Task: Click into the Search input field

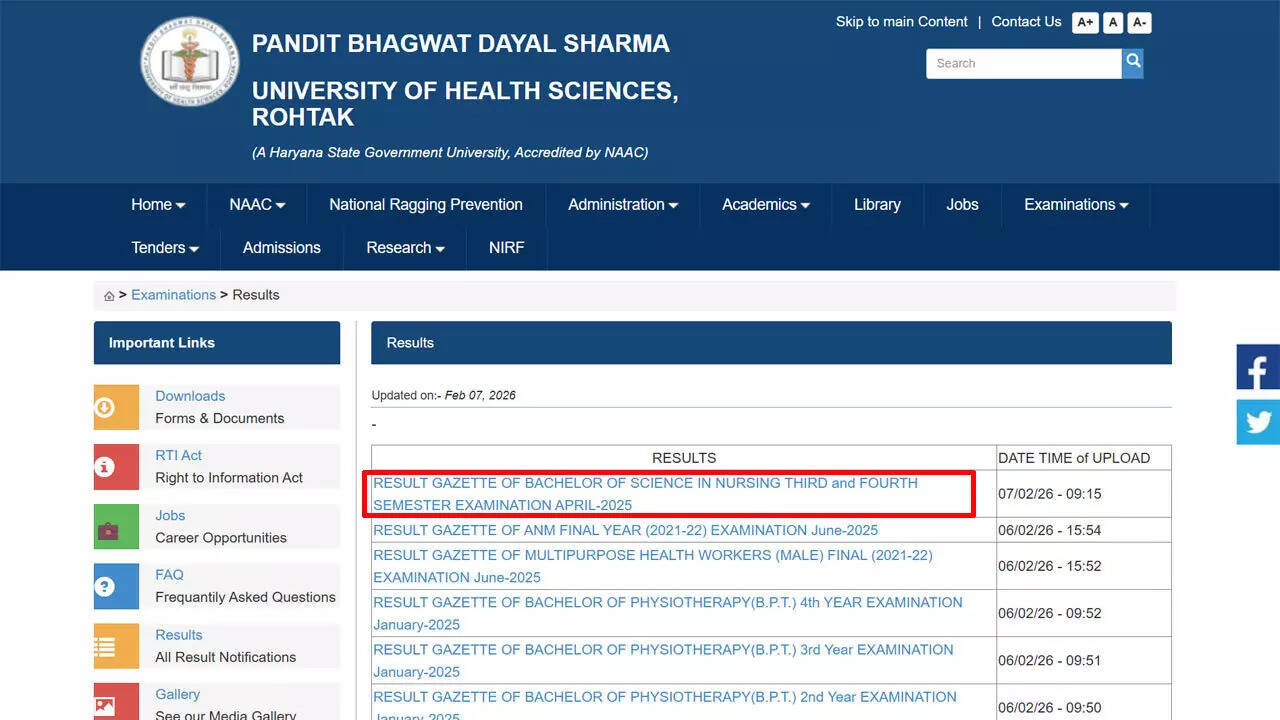Action: [1023, 63]
